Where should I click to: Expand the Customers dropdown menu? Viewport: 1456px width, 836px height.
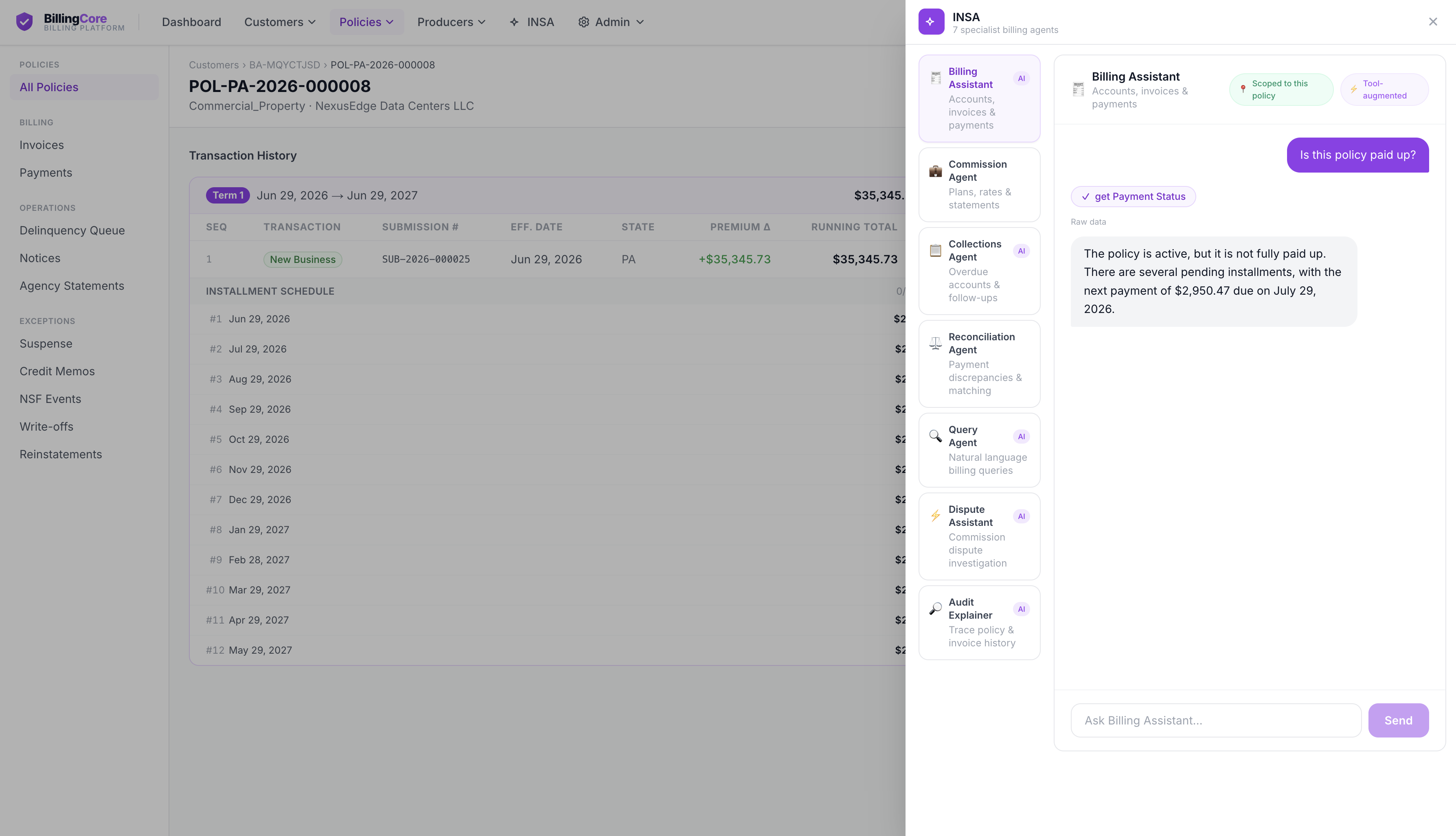[280, 22]
